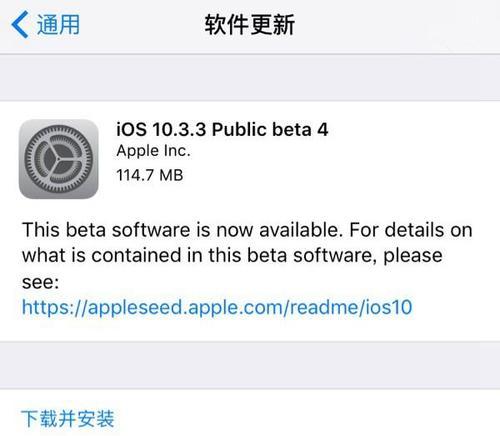Tap the gray spacer below the readme link
500x436 pixels.
(x=250, y=365)
